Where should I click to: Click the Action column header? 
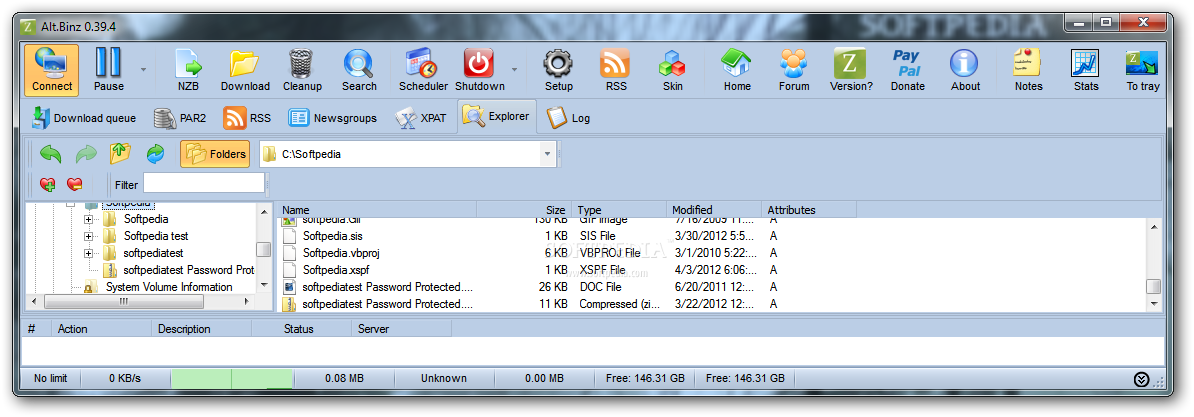point(101,329)
